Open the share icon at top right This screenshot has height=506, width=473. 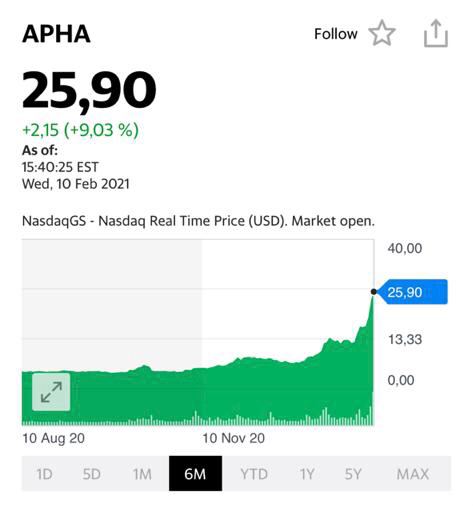436,33
